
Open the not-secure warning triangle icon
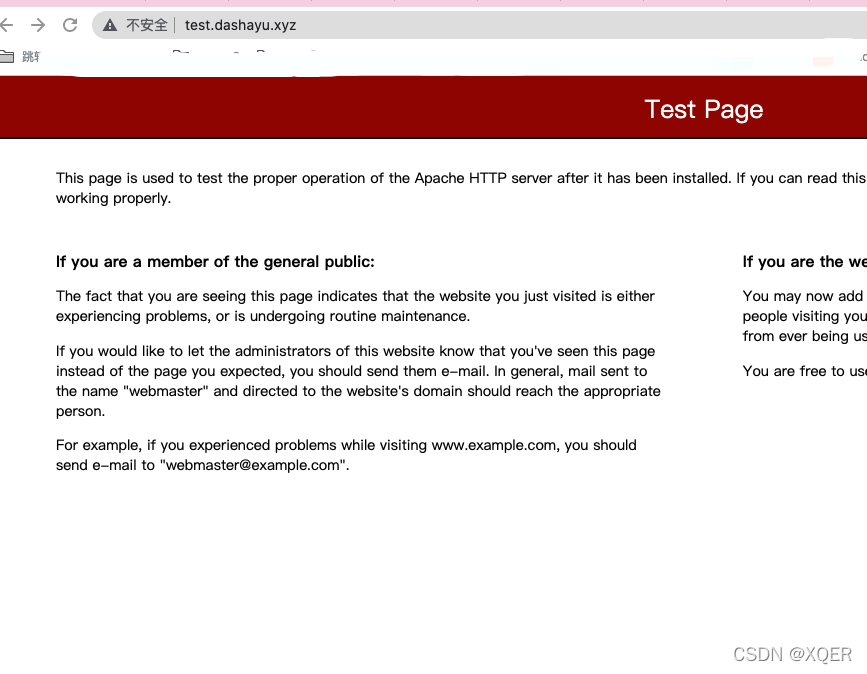[x=110, y=25]
